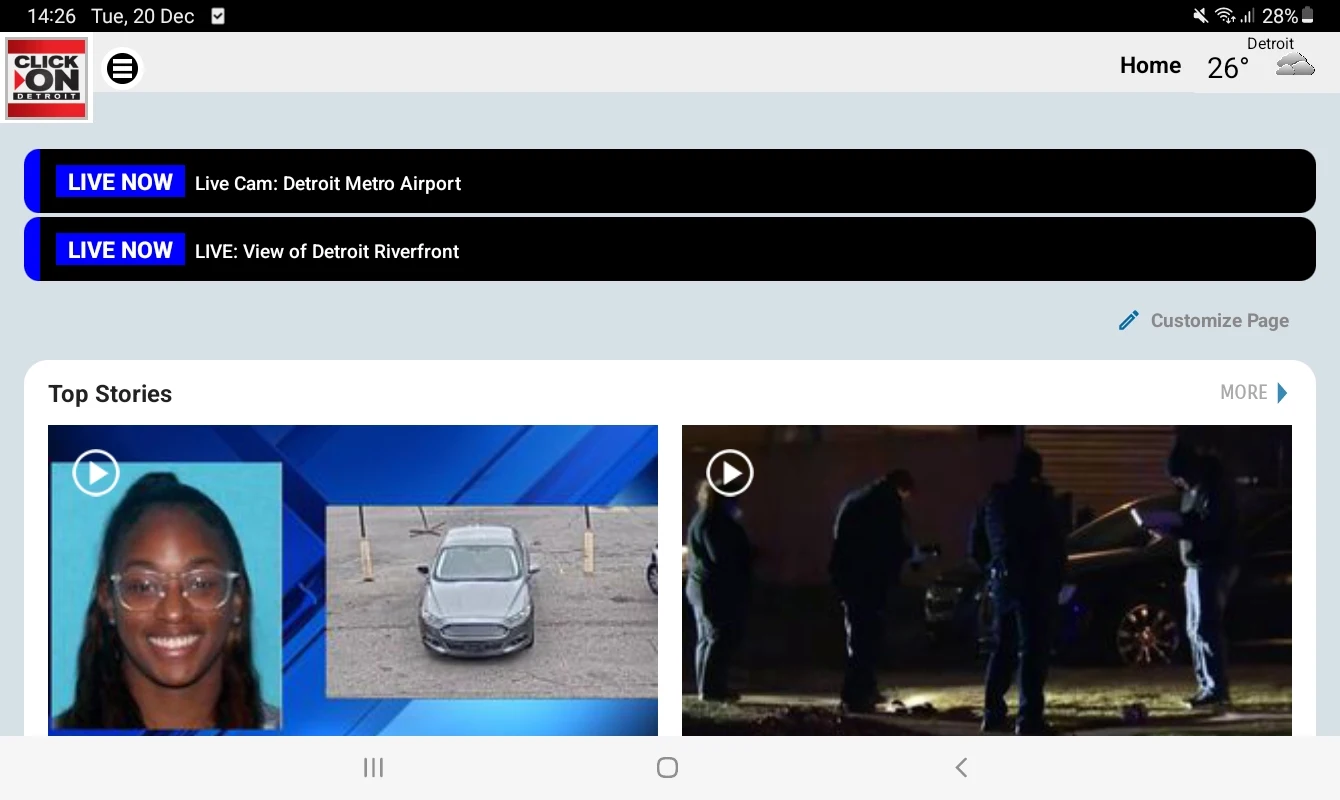
Task: Click the pencil icon next to Customize Page
Action: [1128, 319]
